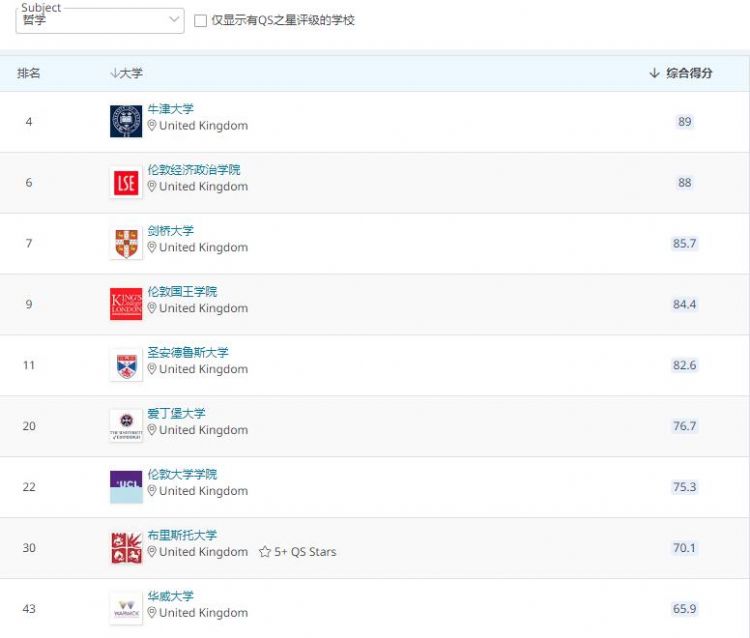Open the 圣安德鲁斯大学 link

(x=188, y=352)
